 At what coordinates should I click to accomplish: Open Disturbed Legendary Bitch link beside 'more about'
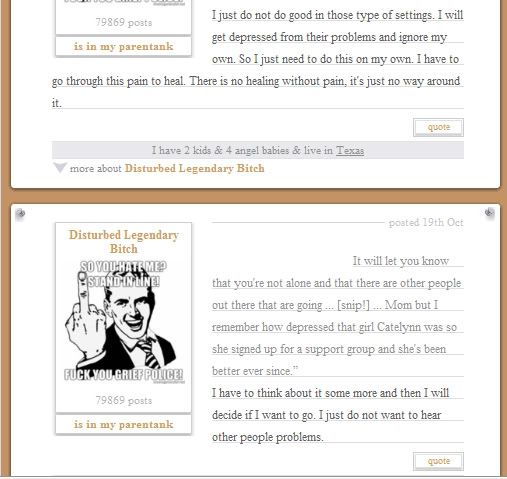[194, 168]
